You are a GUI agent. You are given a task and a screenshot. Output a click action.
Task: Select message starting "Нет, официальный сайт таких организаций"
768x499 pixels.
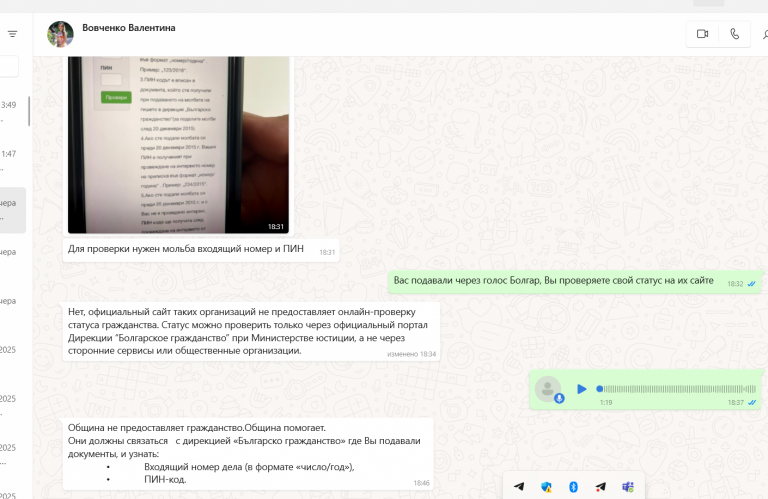251,331
